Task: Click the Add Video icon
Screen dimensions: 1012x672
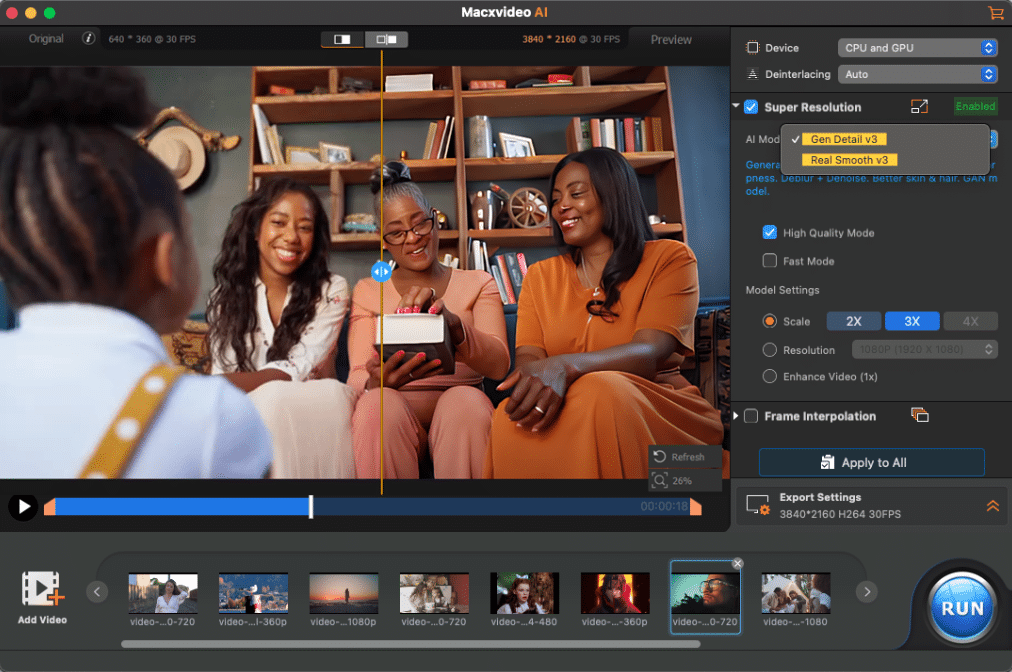Action: pyautogui.click(x=43, y=588)
